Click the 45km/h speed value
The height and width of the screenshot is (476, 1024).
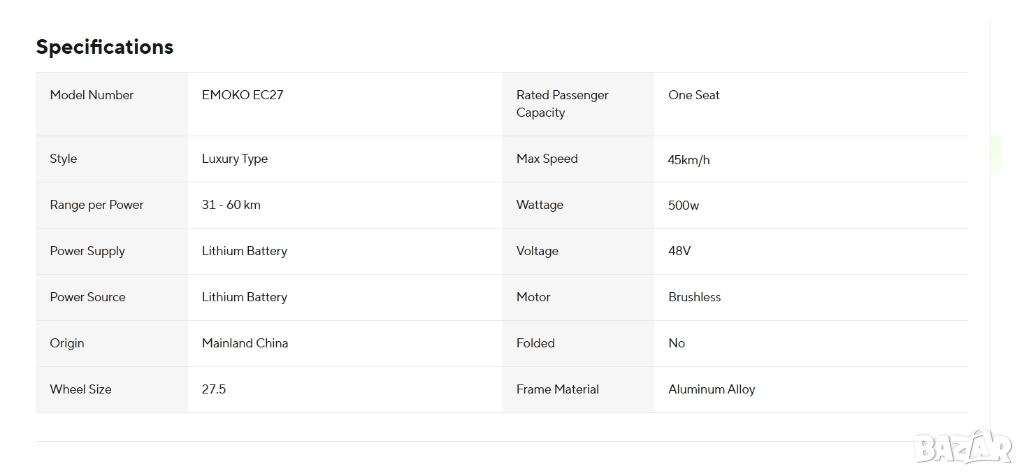tap(689, 160)
